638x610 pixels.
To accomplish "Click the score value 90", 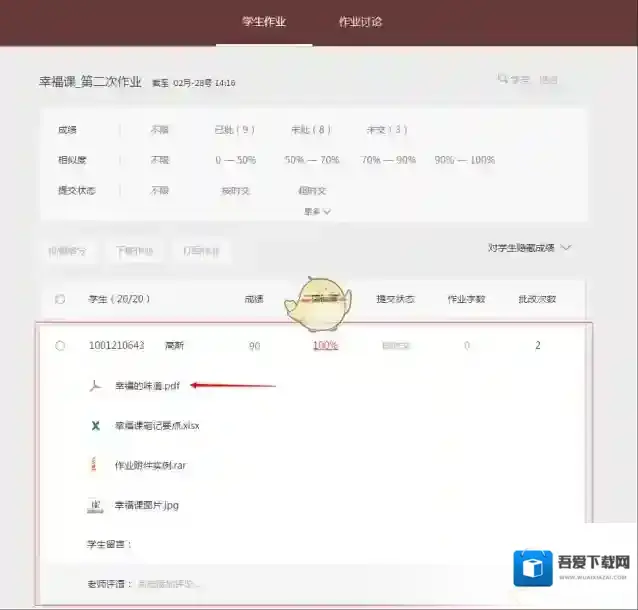I will 254,346.
